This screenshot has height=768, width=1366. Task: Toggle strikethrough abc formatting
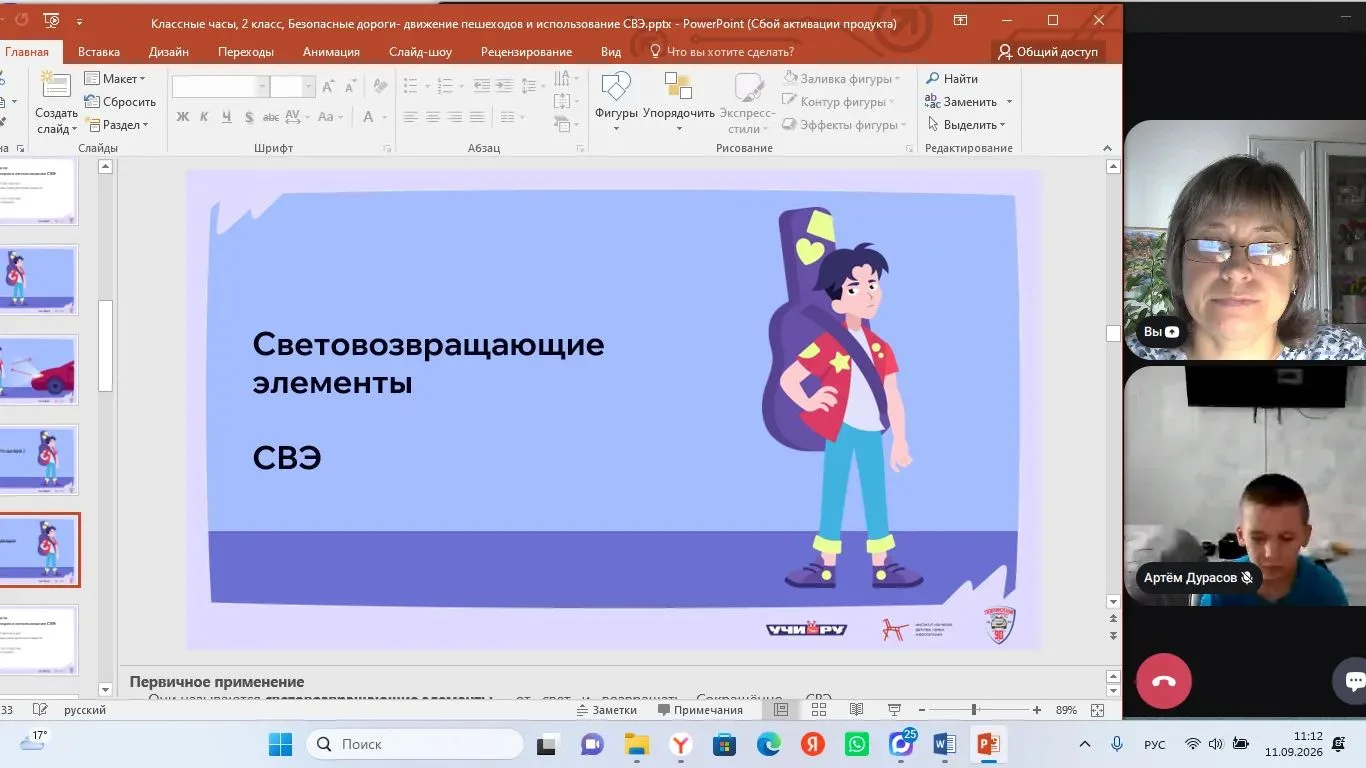click(x=271, y=117)
